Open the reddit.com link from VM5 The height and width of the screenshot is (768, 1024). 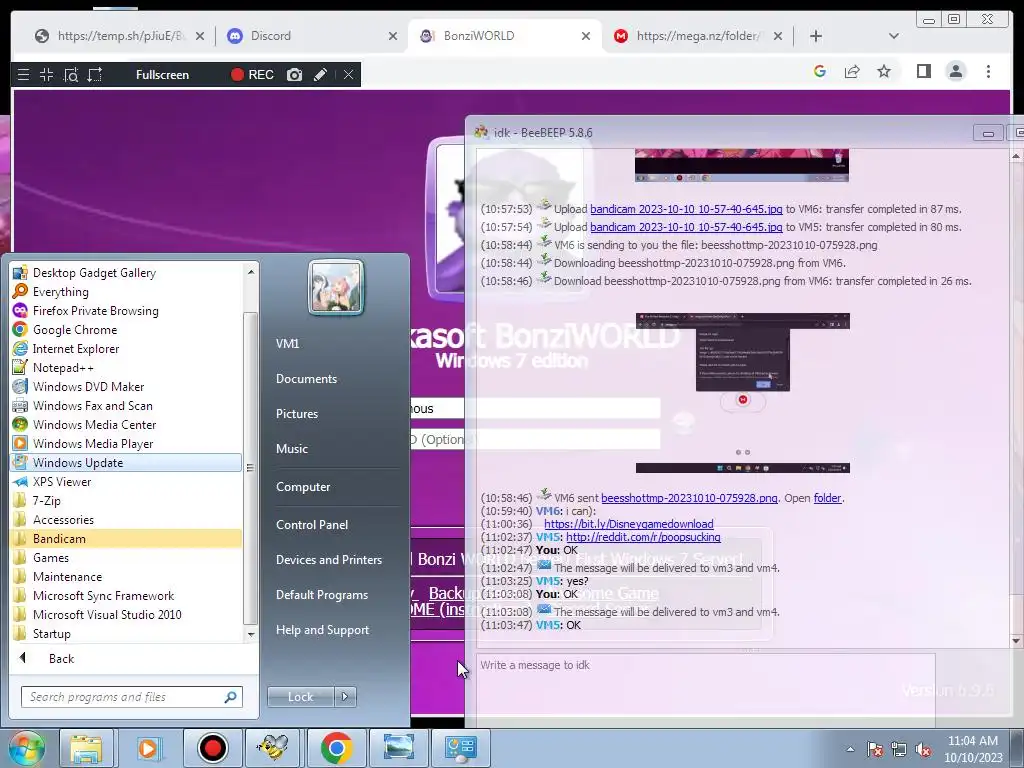coord(643,537)
